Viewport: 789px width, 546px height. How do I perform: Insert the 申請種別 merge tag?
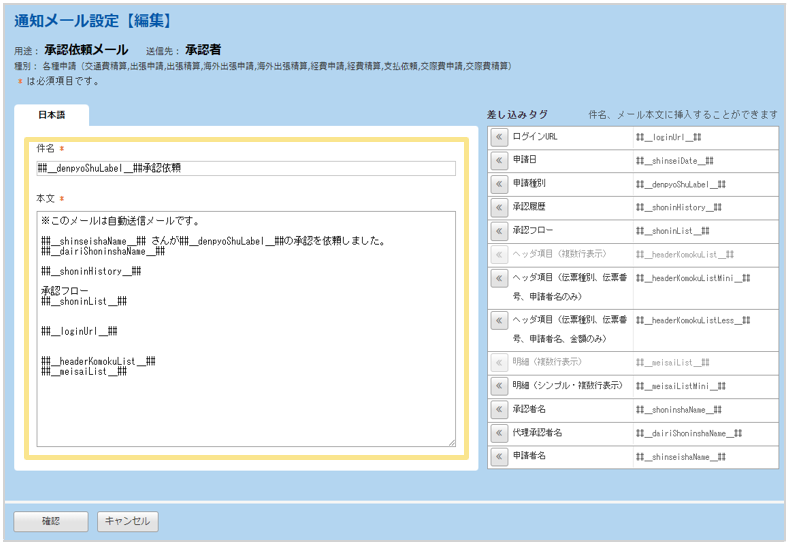pos(499,184)
